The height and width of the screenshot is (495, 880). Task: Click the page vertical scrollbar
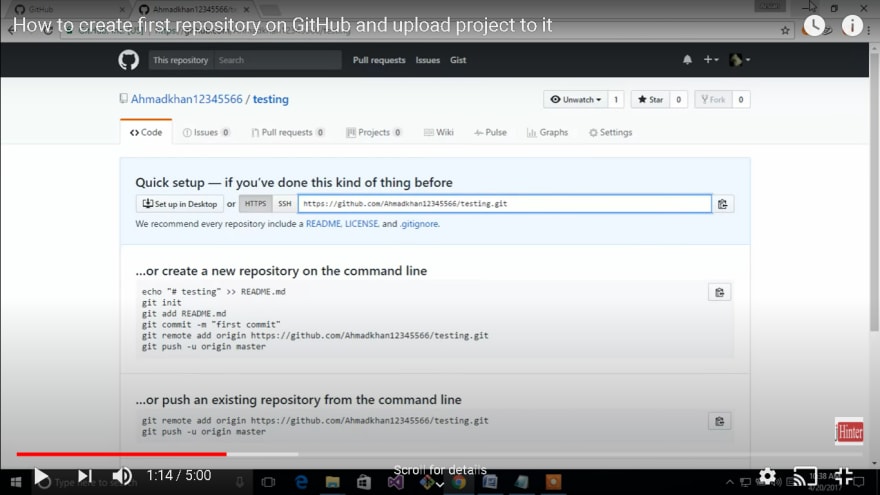[x=874, y=191]
